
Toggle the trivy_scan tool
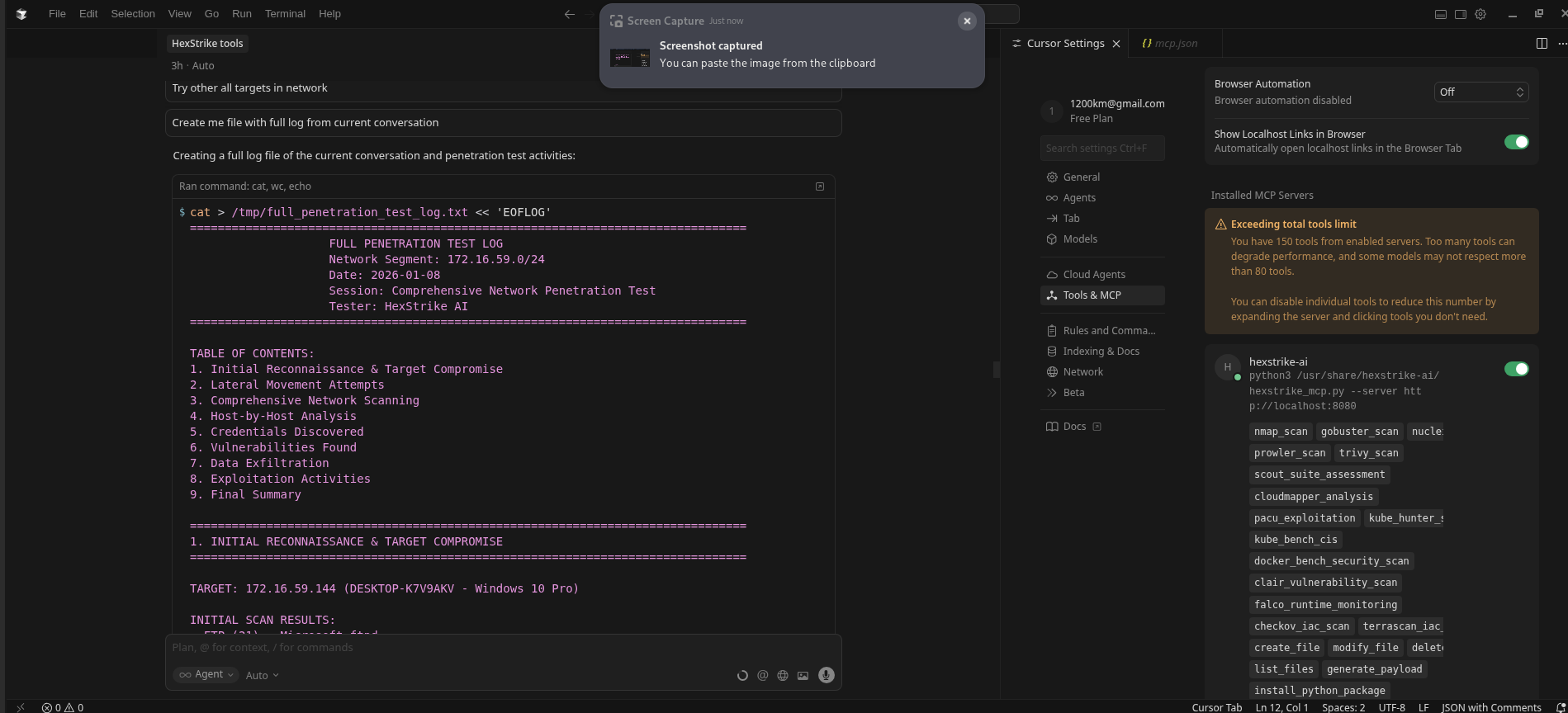click(x=1368, y=453)
